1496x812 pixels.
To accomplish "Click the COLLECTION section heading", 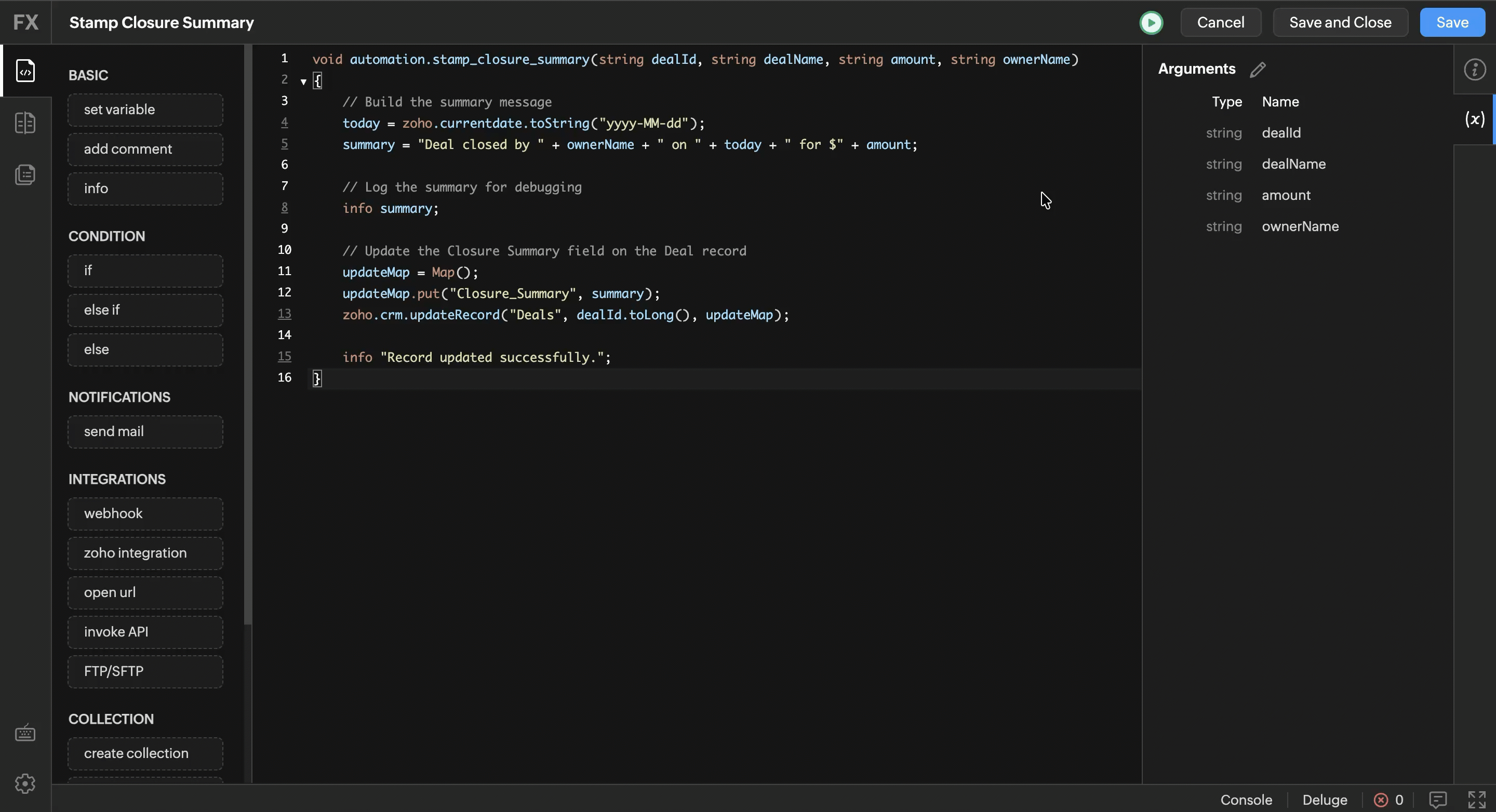I will 111,719.
